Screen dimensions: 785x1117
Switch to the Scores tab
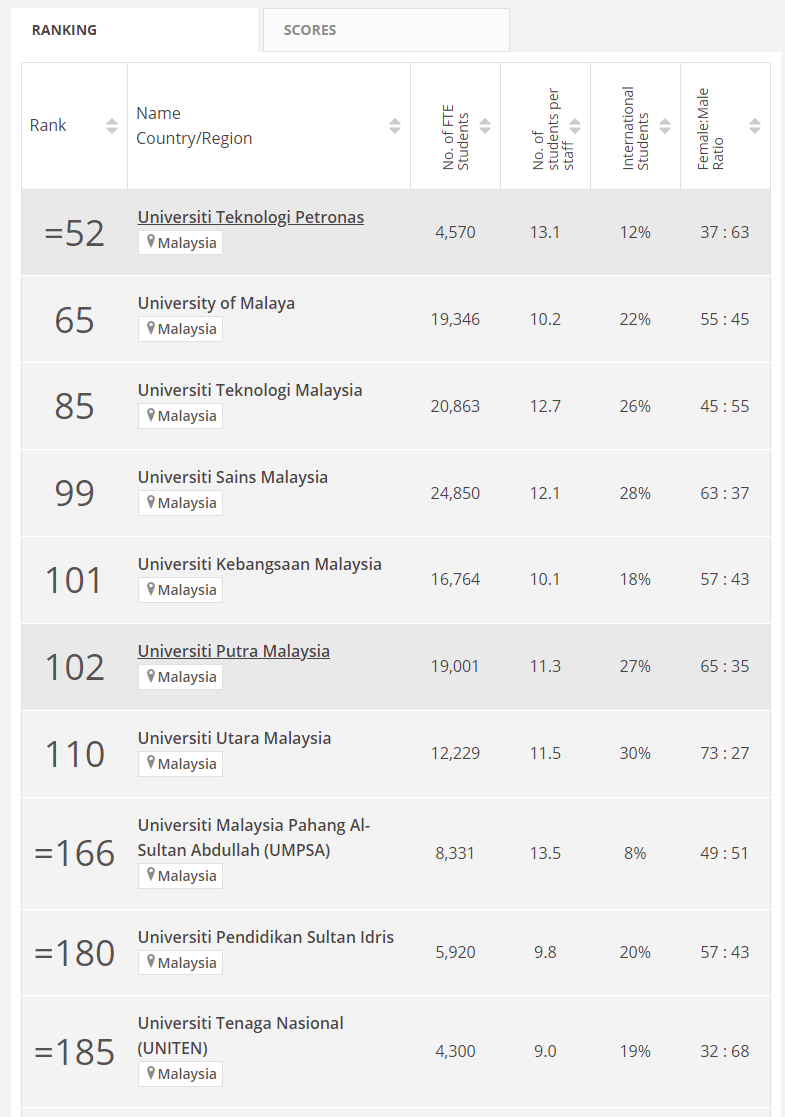[x=310, y=30]
